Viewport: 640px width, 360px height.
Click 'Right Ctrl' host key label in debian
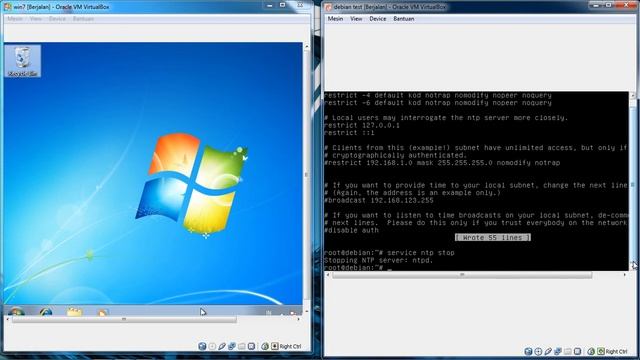pos(616,351)
